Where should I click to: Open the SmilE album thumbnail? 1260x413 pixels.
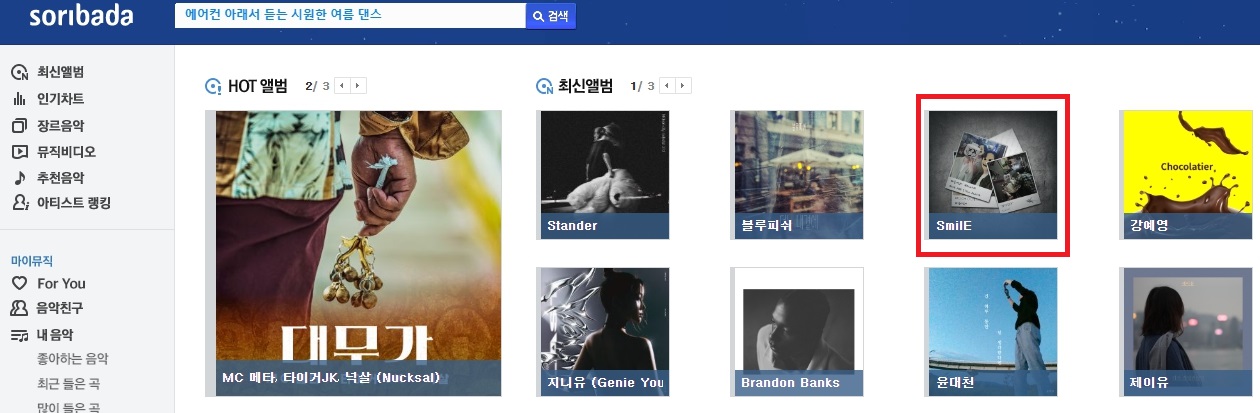pos(993,175)
